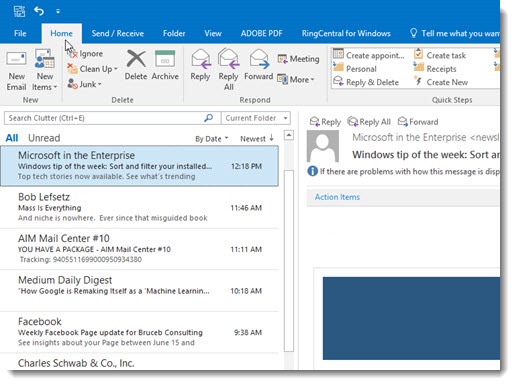Show All messages filter
Viewport: 515px width, 385px height.
tap(12, 138)
